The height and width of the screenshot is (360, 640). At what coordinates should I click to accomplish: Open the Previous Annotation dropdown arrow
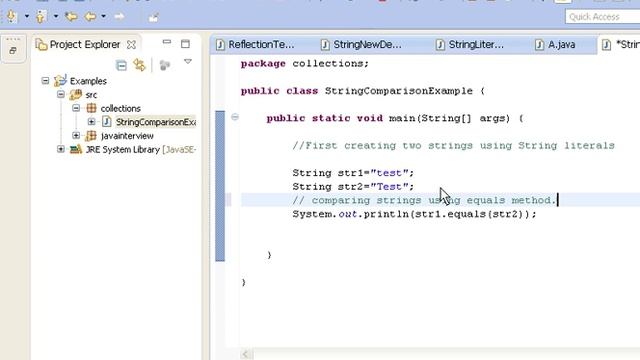[x=56, y=16]
